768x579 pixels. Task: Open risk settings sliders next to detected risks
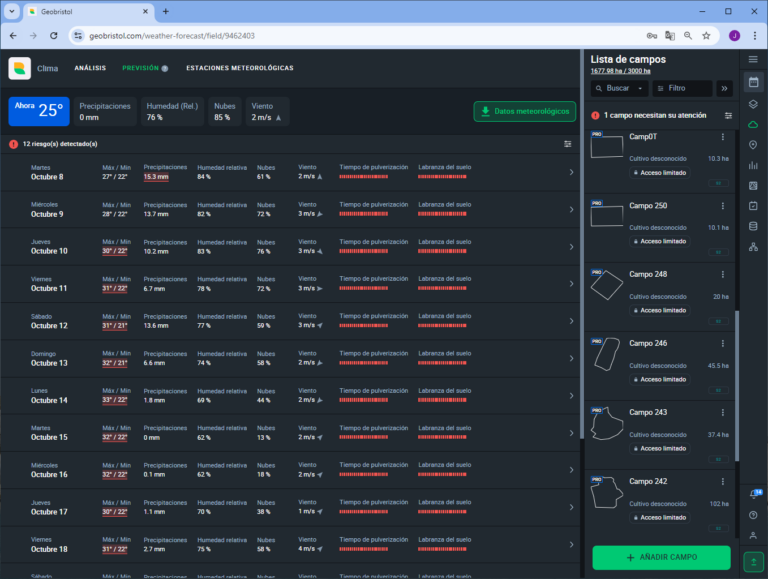coord(568,144)
